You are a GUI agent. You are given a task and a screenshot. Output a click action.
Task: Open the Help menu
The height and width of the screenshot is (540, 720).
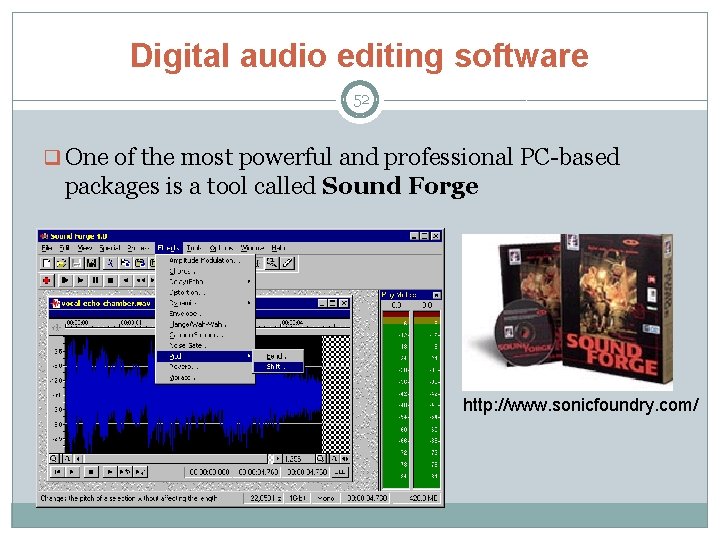pyautogui.click(x=278, y=248)
